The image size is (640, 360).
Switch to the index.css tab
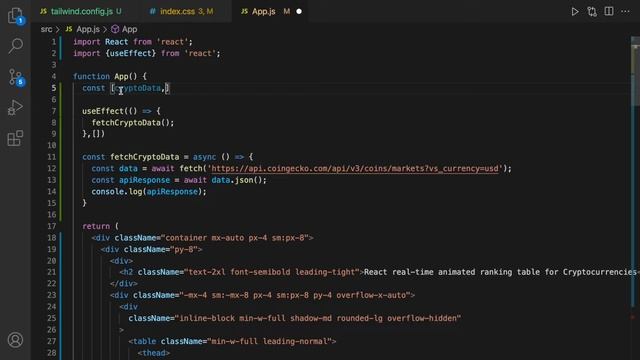point(182,11)
